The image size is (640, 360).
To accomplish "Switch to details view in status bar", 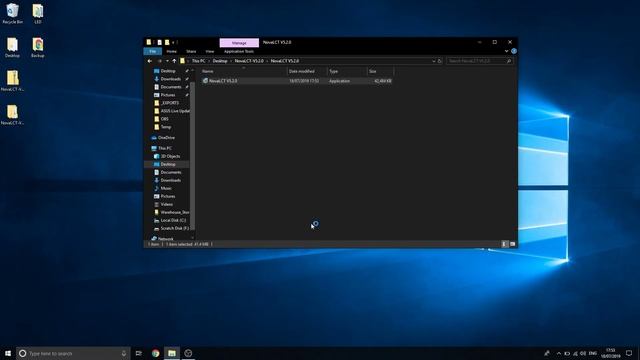I will click(x=504, y=244).
